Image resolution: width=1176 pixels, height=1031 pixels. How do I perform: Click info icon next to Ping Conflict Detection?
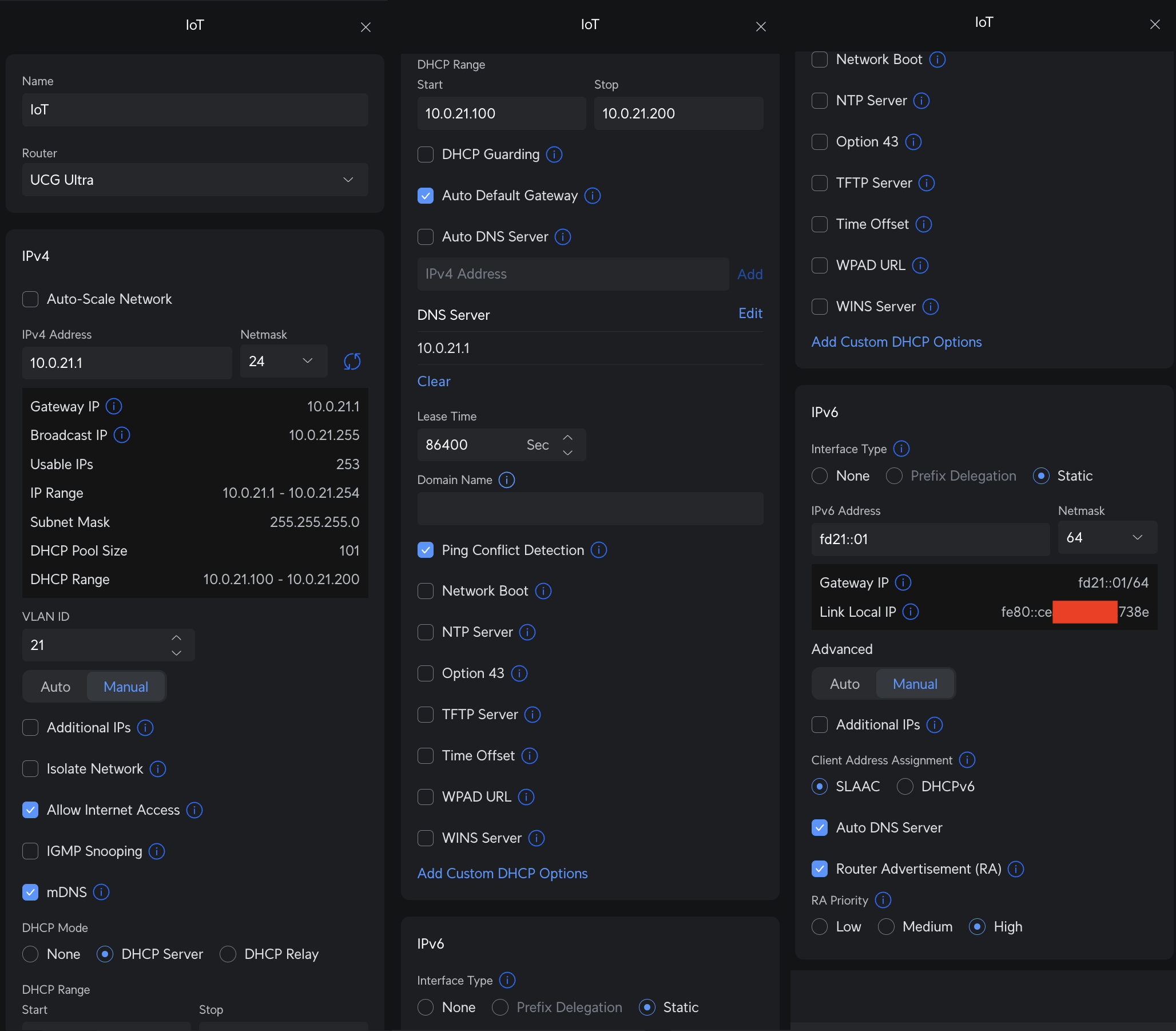[599, 550]
